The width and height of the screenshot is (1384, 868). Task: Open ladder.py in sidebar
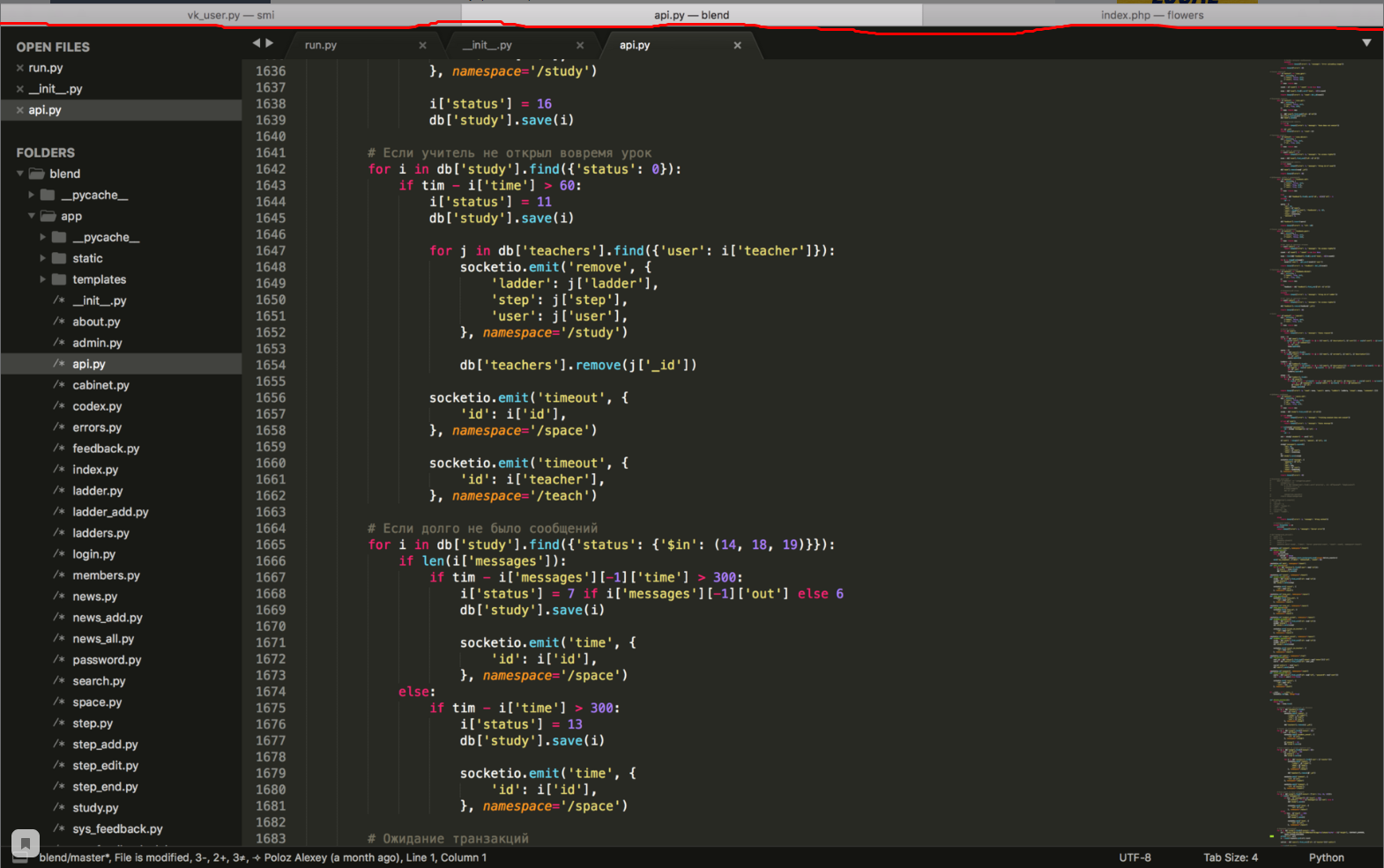coord(98,491)
